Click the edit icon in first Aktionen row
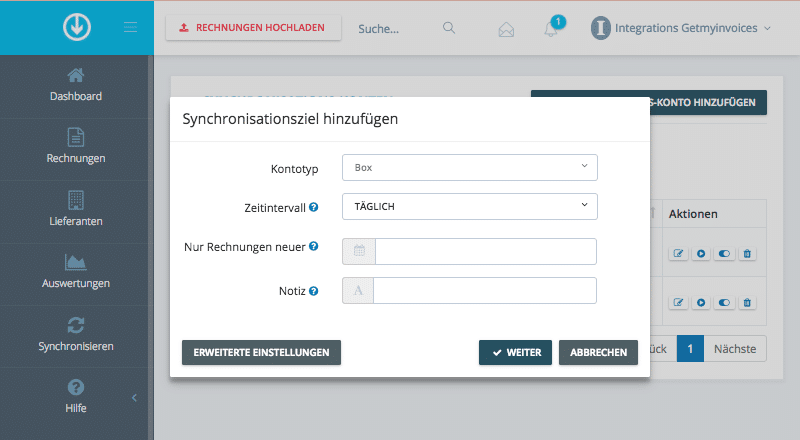This screenshot has width=800, height=440. (679, 253)
